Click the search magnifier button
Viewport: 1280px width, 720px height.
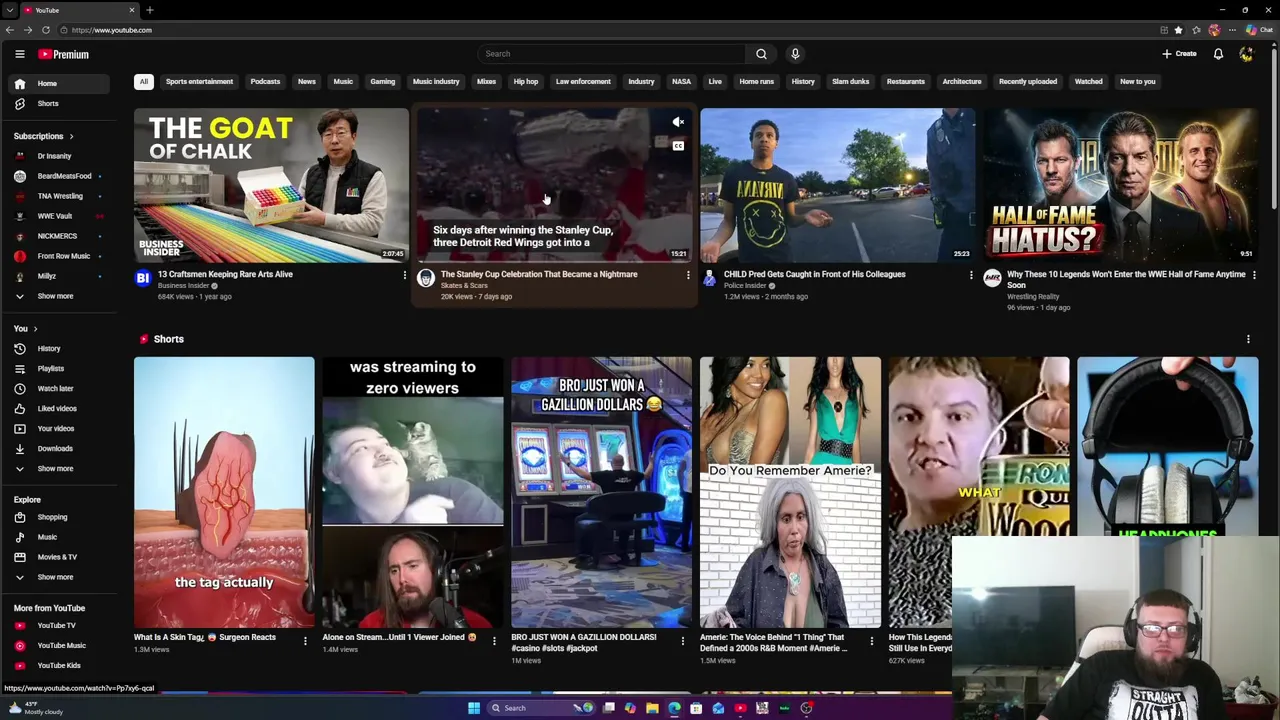pyautogui.click(x=761, y=54)
